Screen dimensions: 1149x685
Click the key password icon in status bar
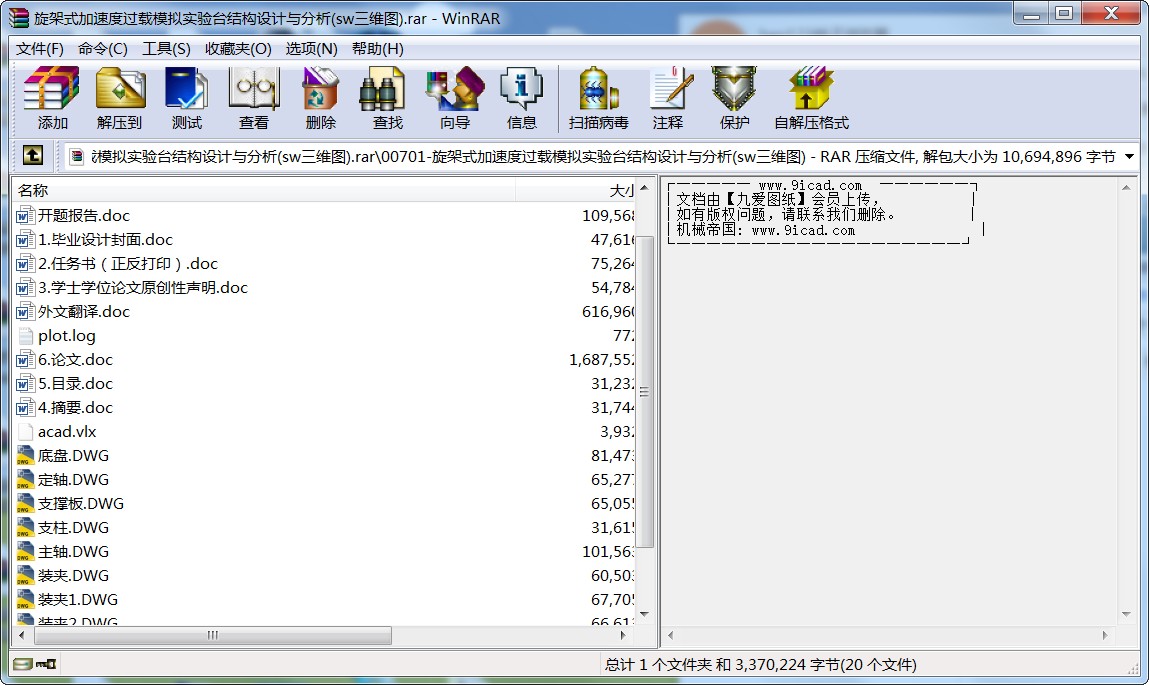[47, 664]
